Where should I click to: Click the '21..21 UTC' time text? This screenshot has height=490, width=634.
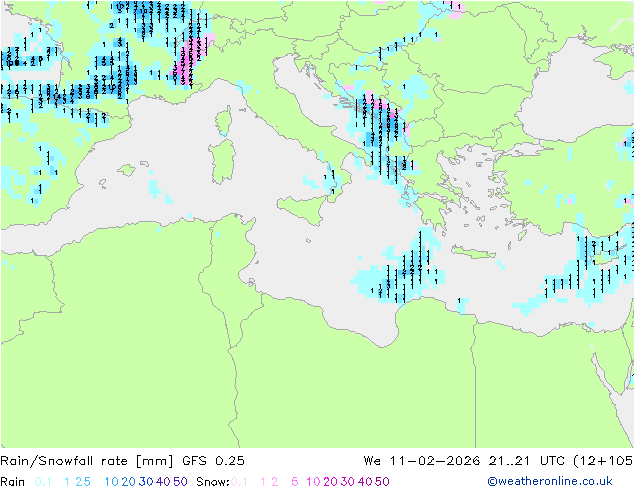pyautogui.click(x=526, y=461)
